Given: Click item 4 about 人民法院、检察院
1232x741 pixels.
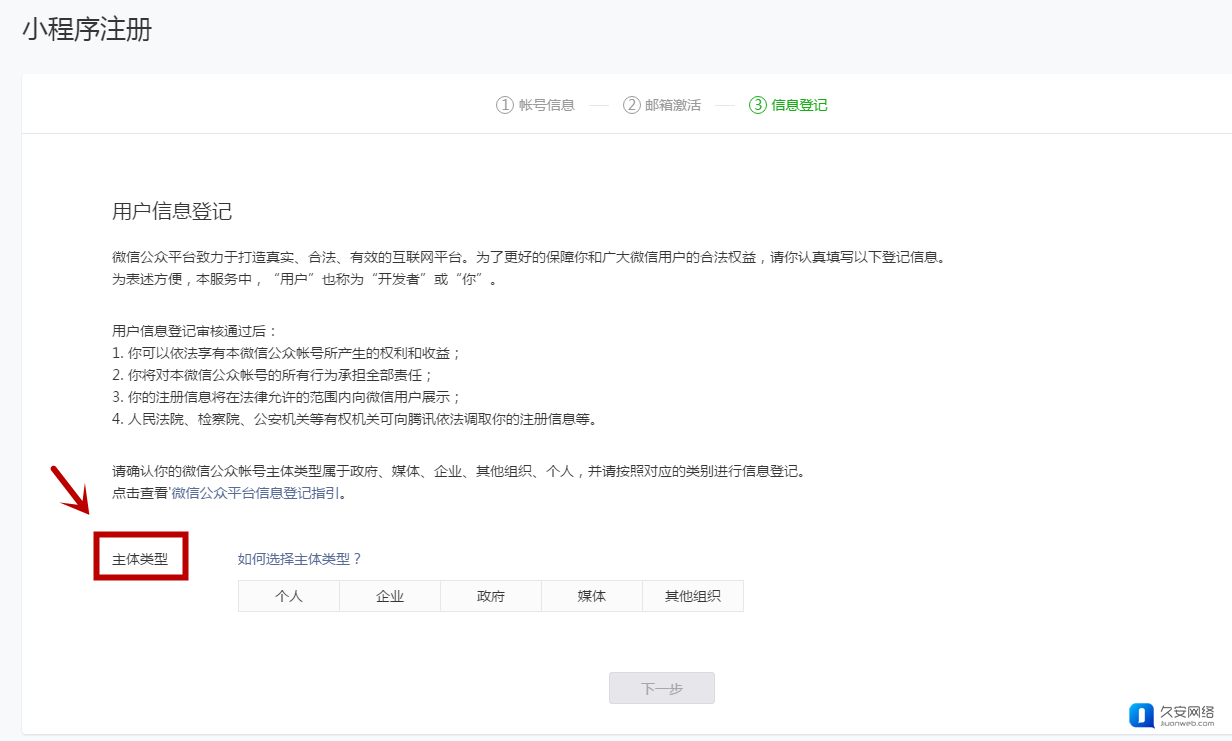Looking at the screenshot, I should pos(355,419).
